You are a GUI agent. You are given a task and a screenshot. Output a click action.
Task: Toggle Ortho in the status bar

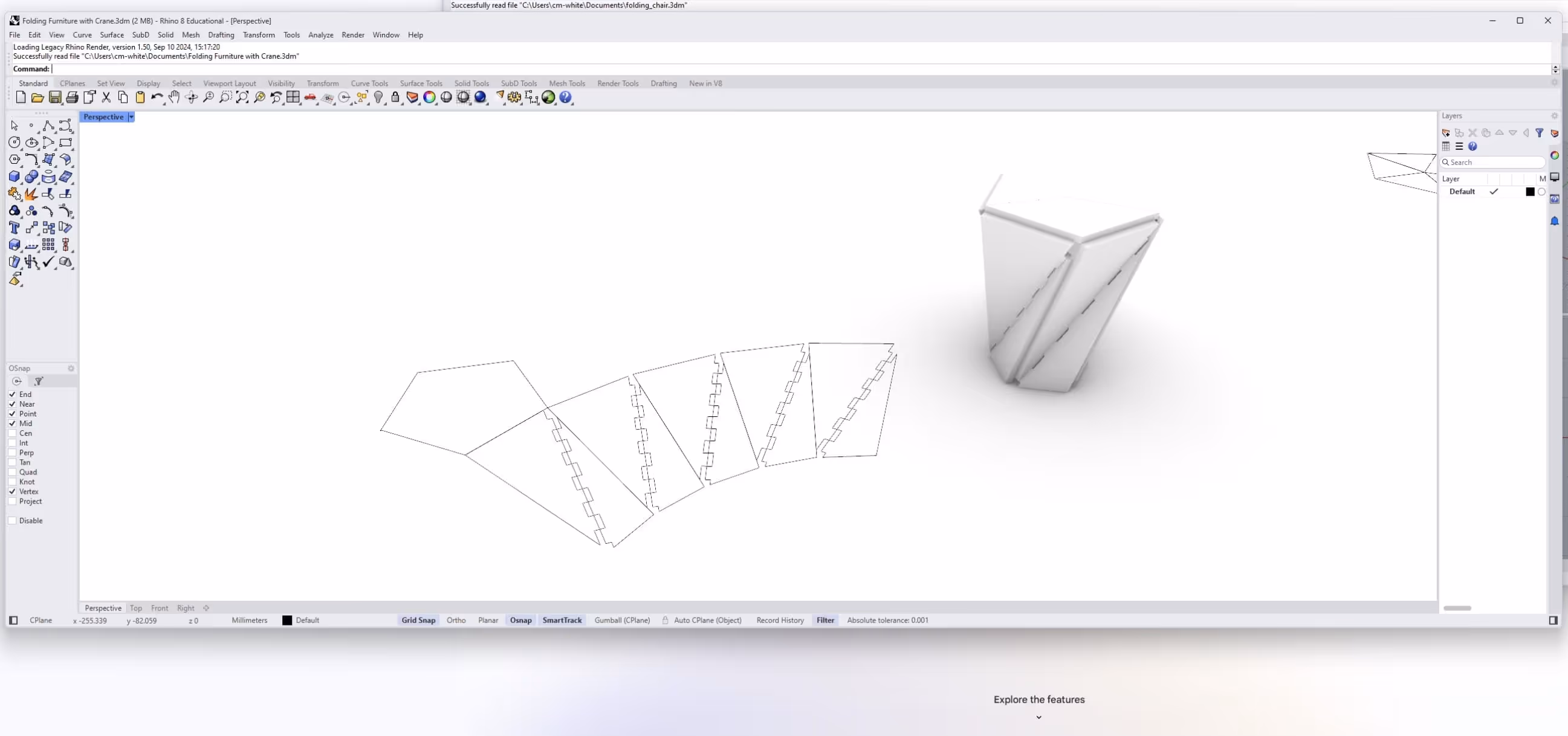(x=456, y=620)
